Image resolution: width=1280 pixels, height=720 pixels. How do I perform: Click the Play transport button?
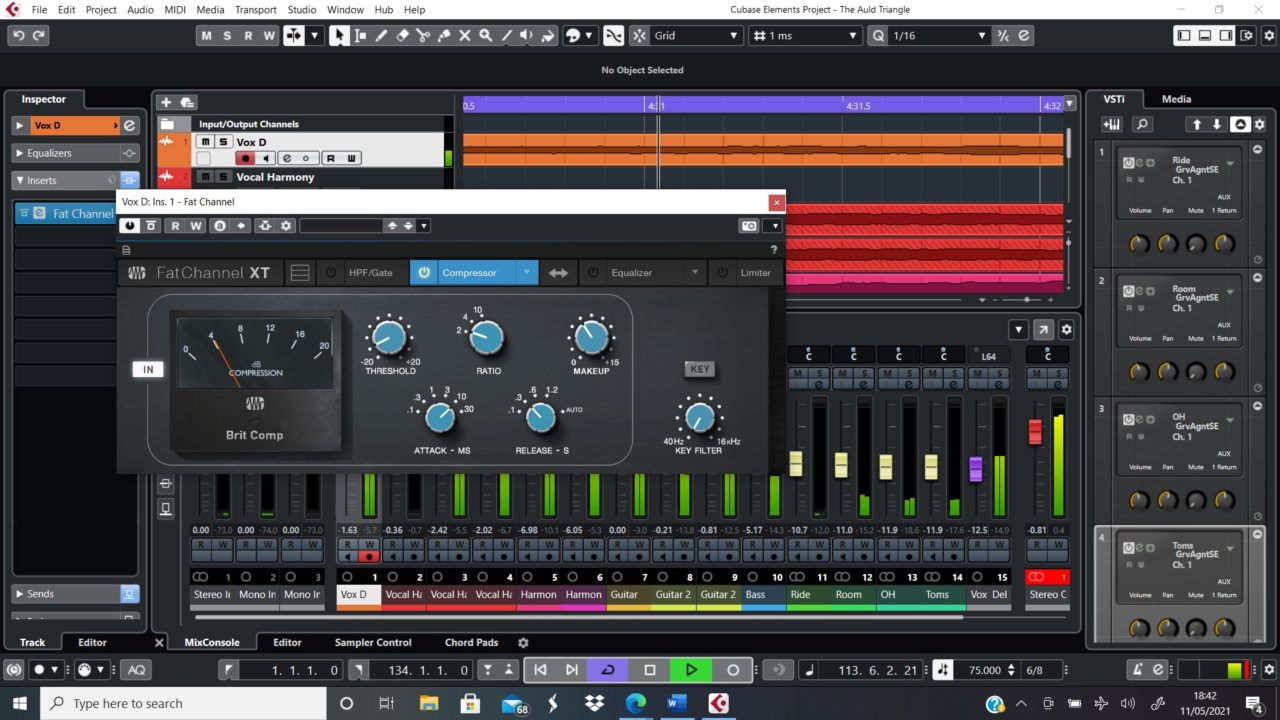691,670
